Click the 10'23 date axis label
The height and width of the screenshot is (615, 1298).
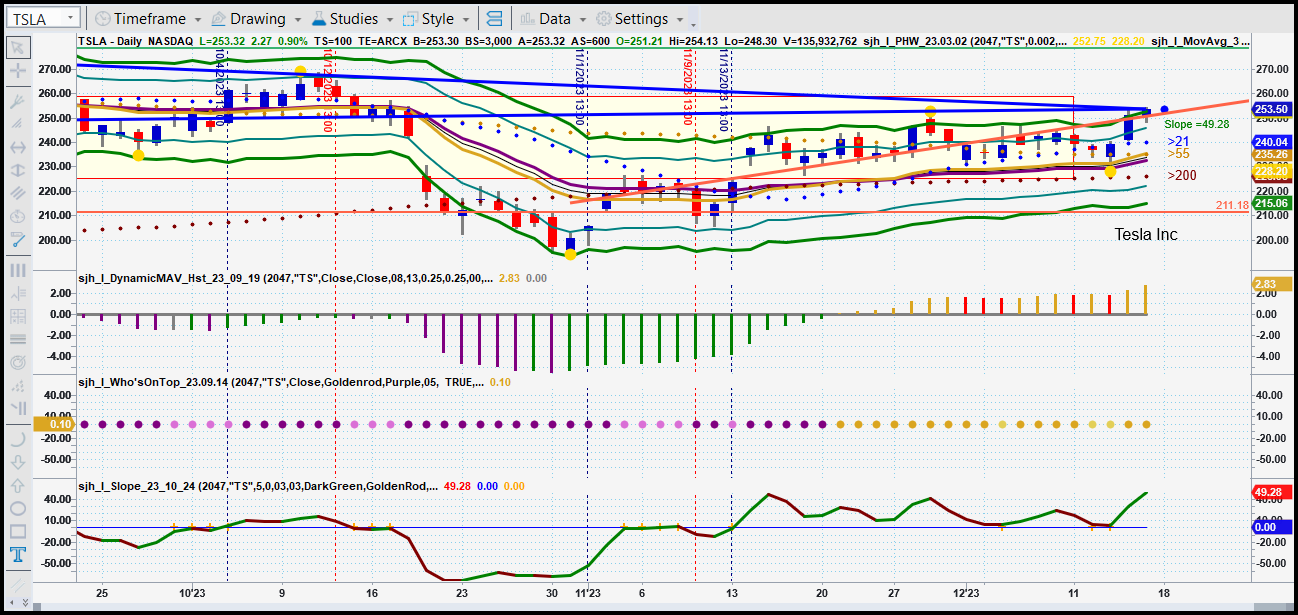[x=192, y=592]
